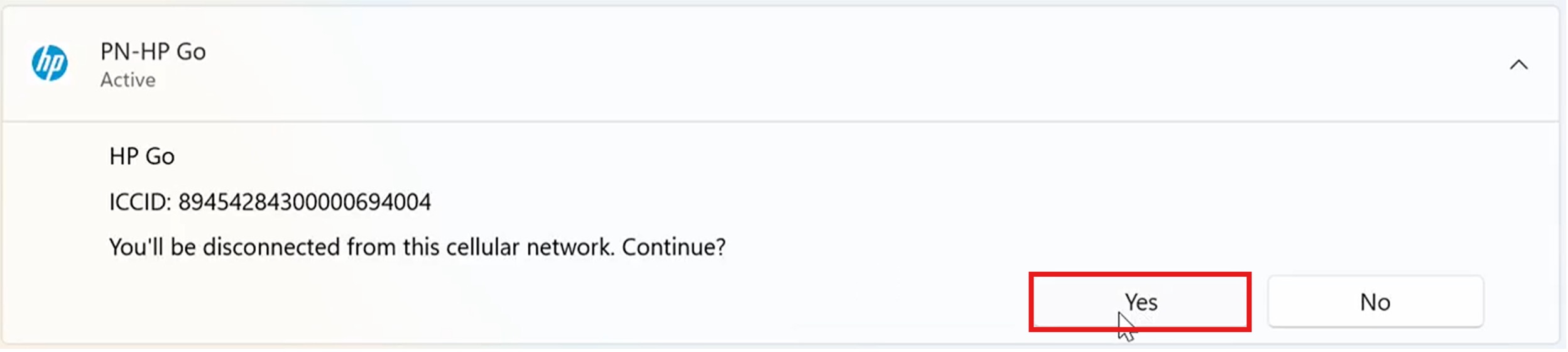Click the HP logo icon

point(50,63)
